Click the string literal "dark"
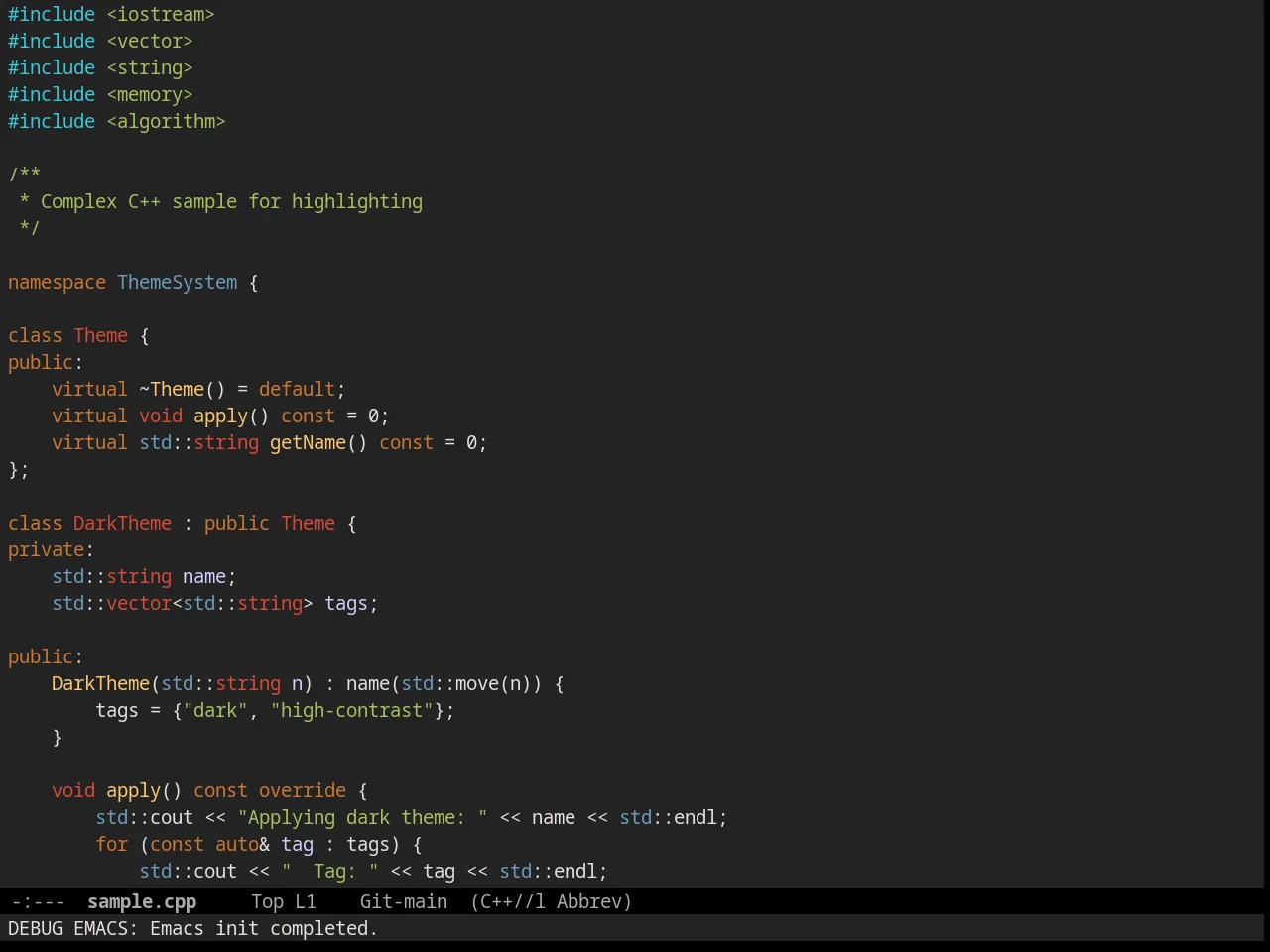The image size is (1270, 952). (x=215, y=710)
